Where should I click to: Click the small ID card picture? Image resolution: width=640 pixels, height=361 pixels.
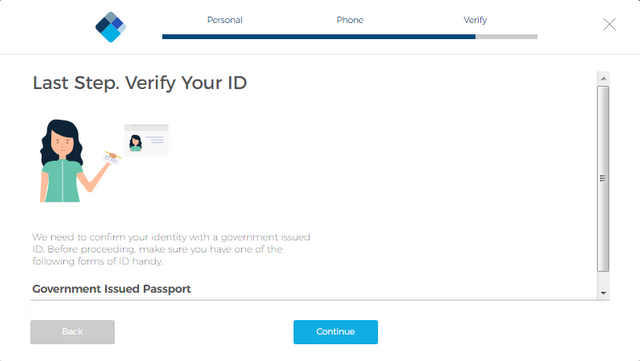coord(147,140)
